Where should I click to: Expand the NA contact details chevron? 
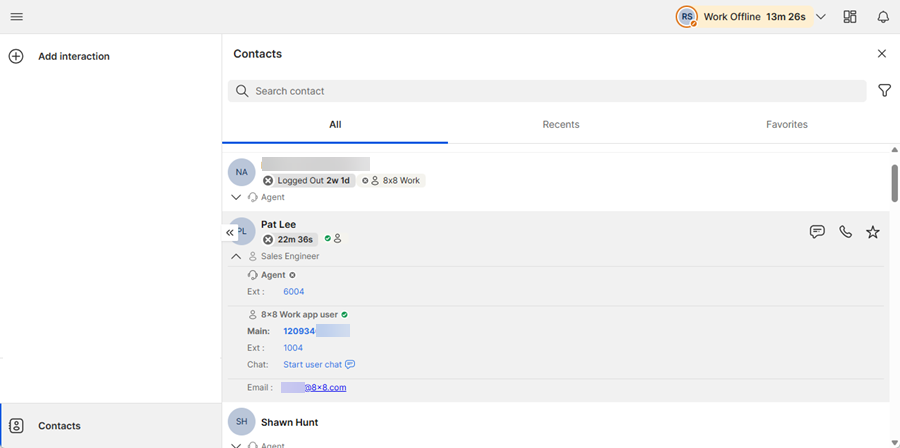(236, 197)
